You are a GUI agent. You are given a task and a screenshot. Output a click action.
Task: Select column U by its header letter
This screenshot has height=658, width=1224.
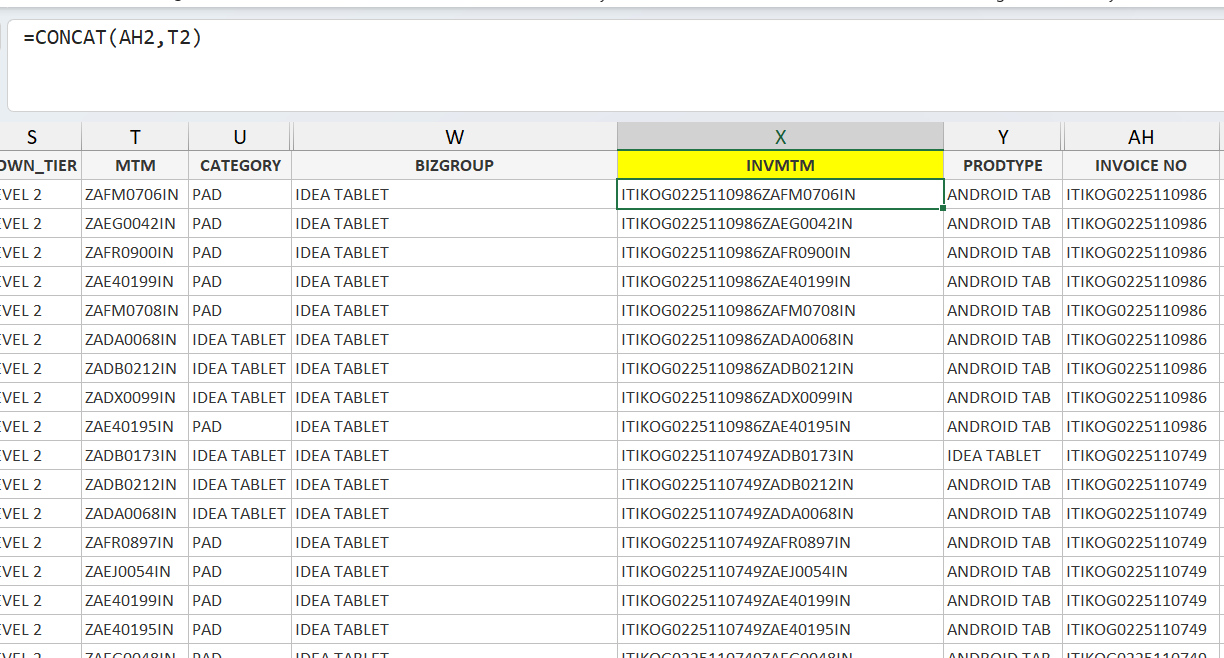pos(239,137)
